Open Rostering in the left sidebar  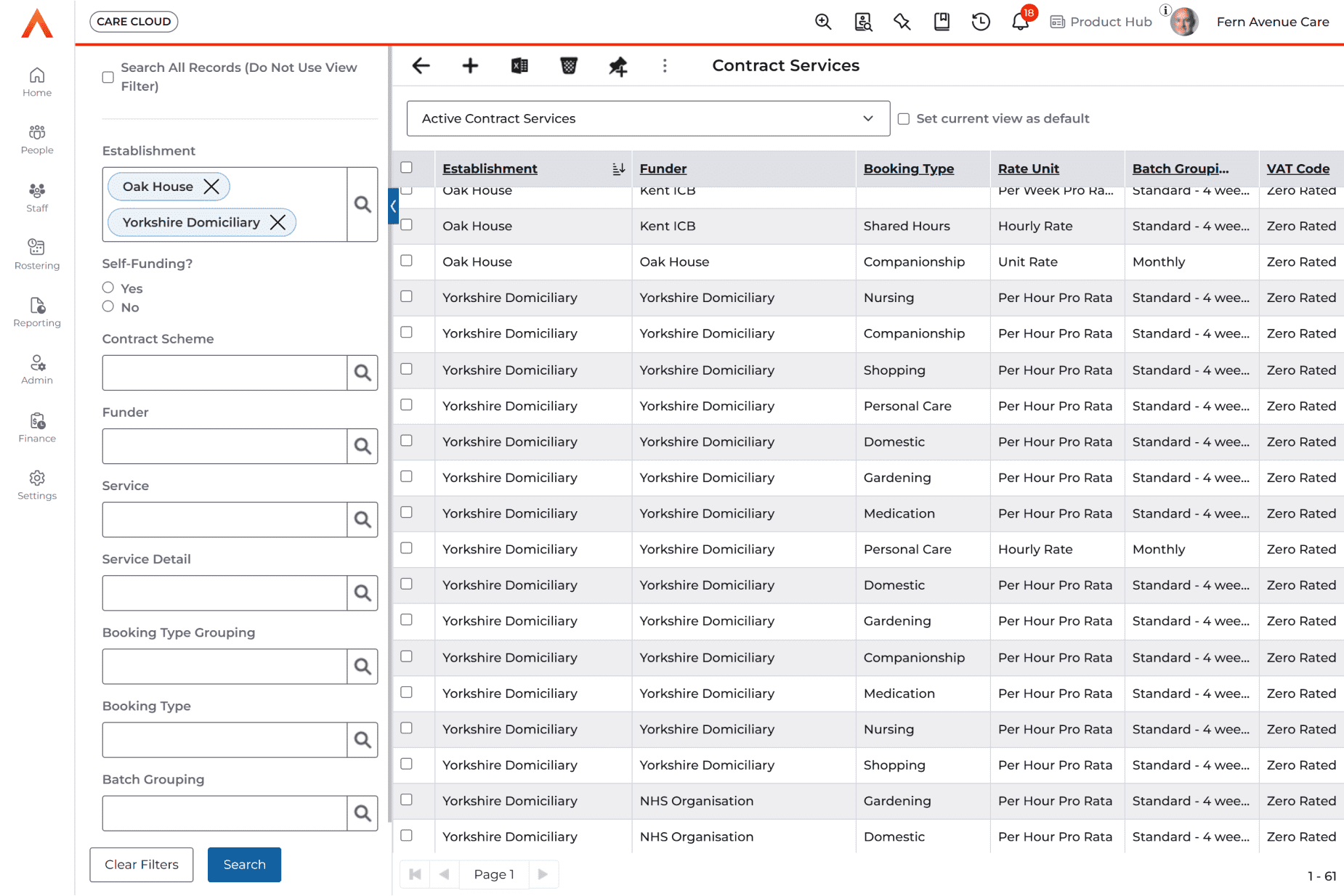click(37, 254)
